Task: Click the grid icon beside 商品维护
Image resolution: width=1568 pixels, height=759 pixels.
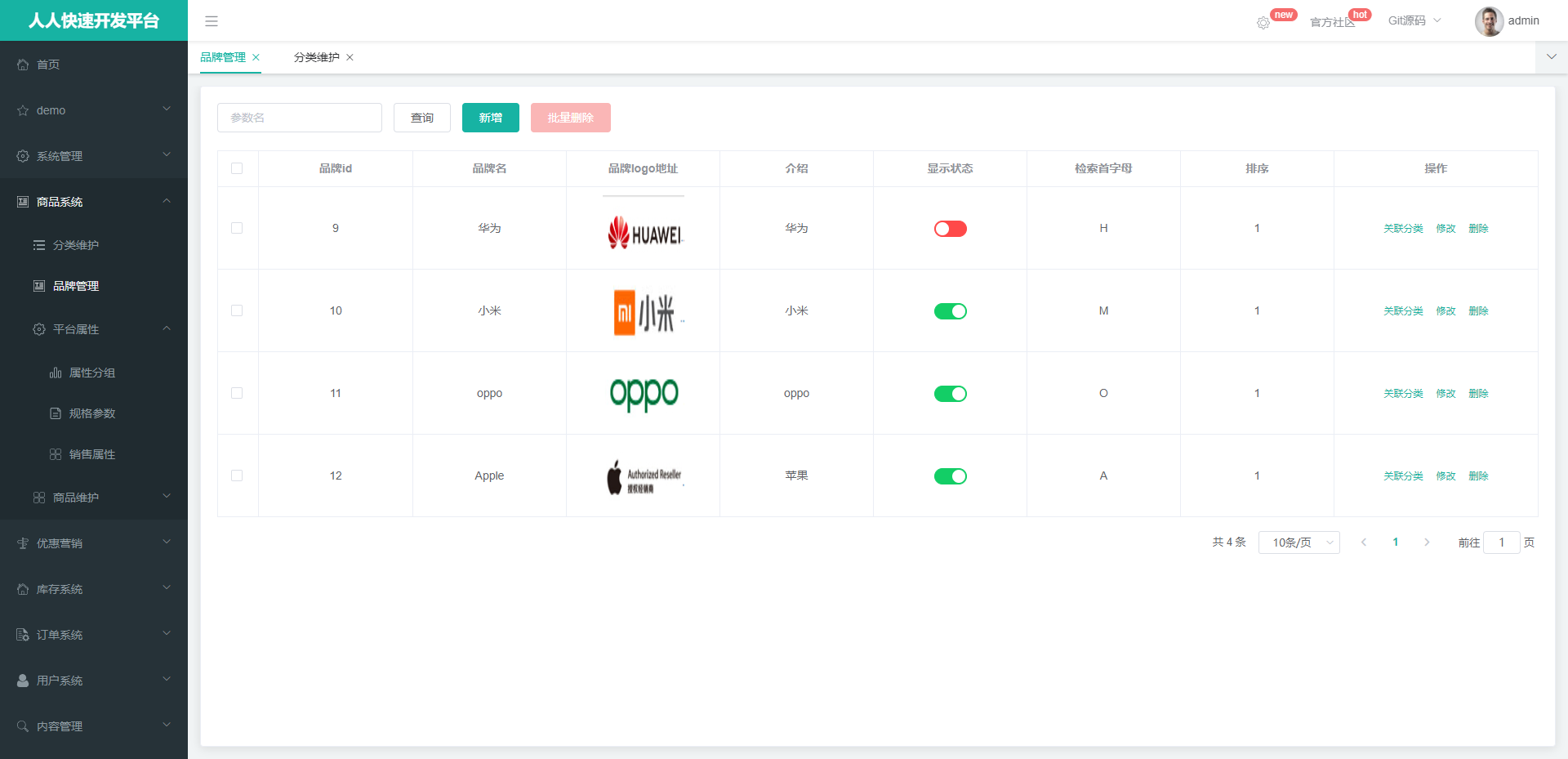Action: pos(39,498)
